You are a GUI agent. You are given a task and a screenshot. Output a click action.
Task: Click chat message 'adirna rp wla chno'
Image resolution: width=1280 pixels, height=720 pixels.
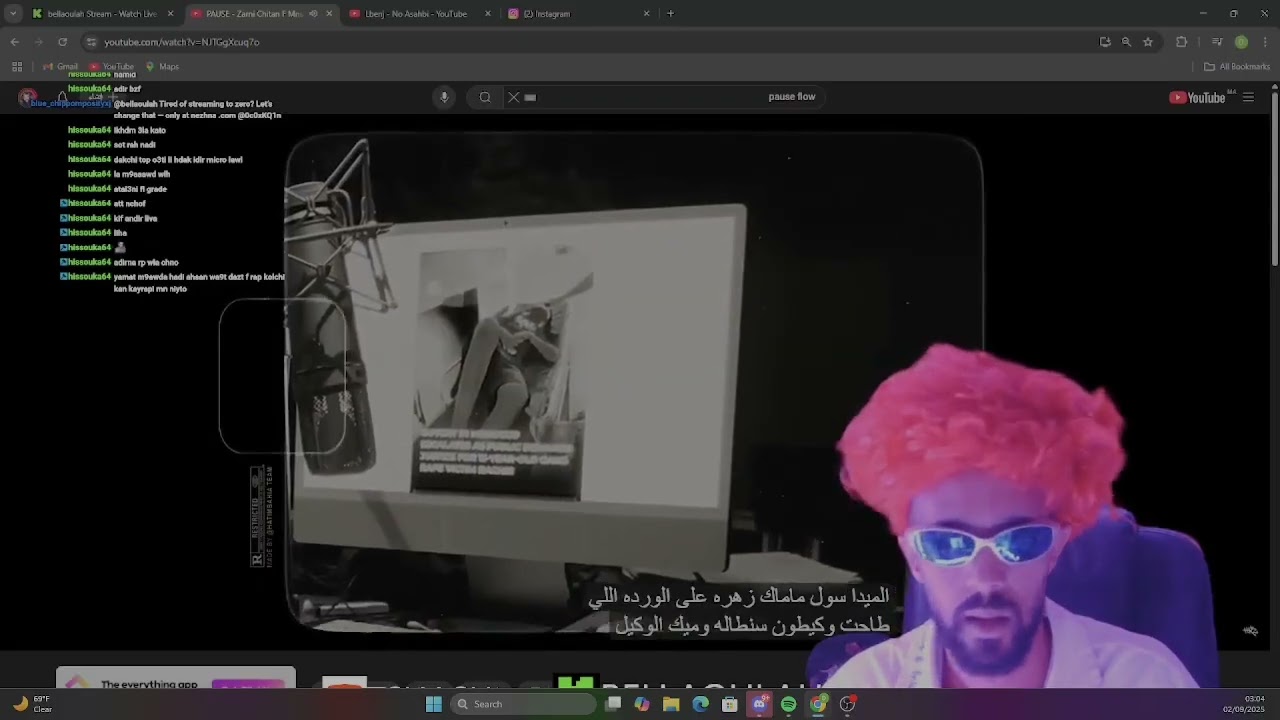(x=146, y=262)
